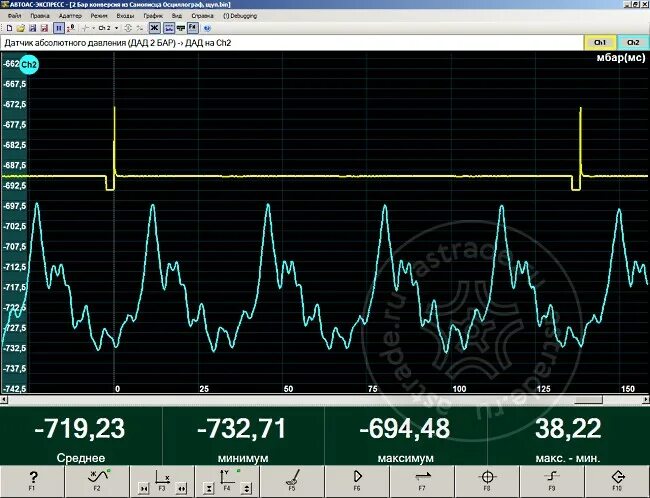650x498 pixels.
Task: Toggle the pause button in the toolbar
Action: click(59, 28)
